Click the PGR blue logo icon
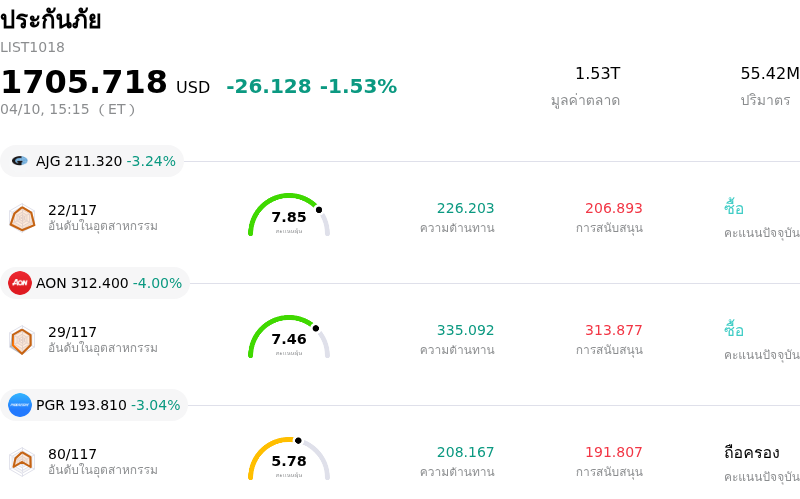The image size is (800, 499). tap(20, 405)
